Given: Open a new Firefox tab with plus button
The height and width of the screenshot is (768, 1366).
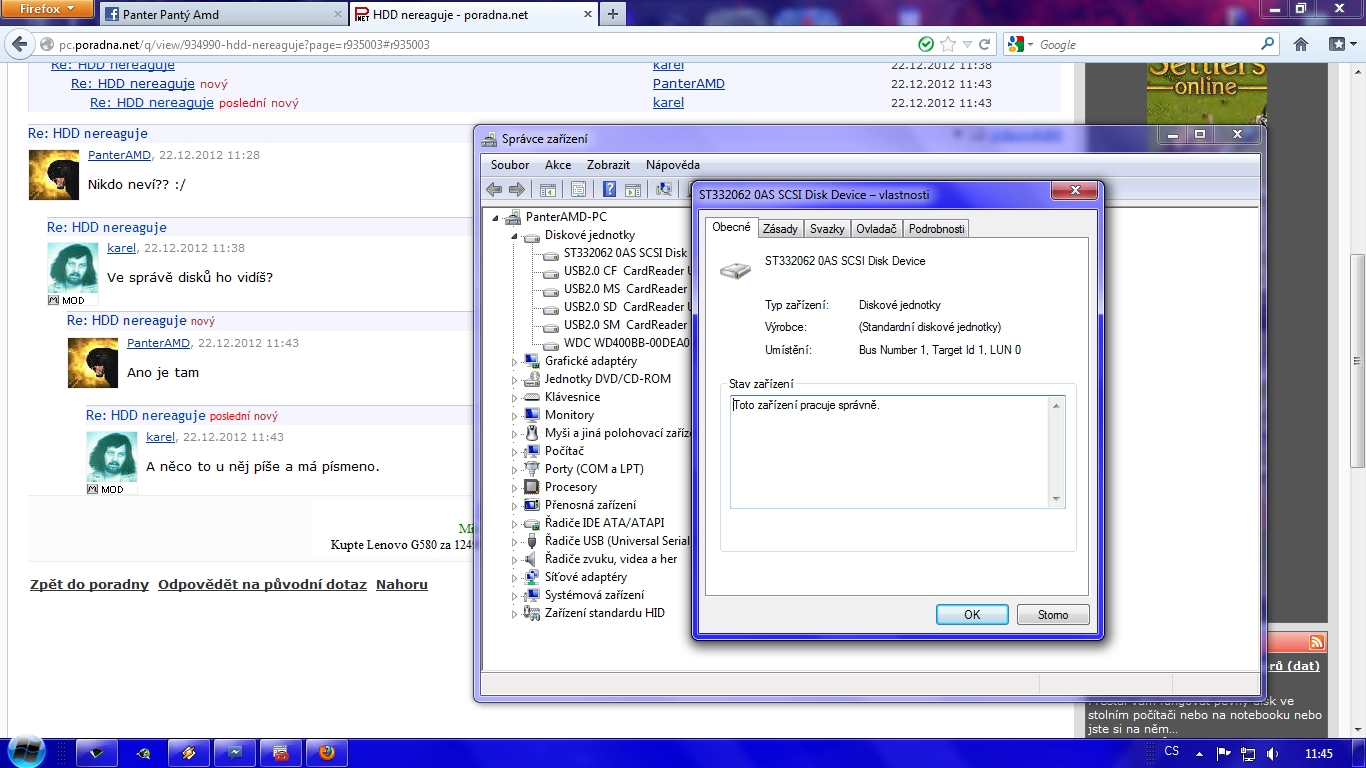Looking at the screenshot, I should pos(613,14).
